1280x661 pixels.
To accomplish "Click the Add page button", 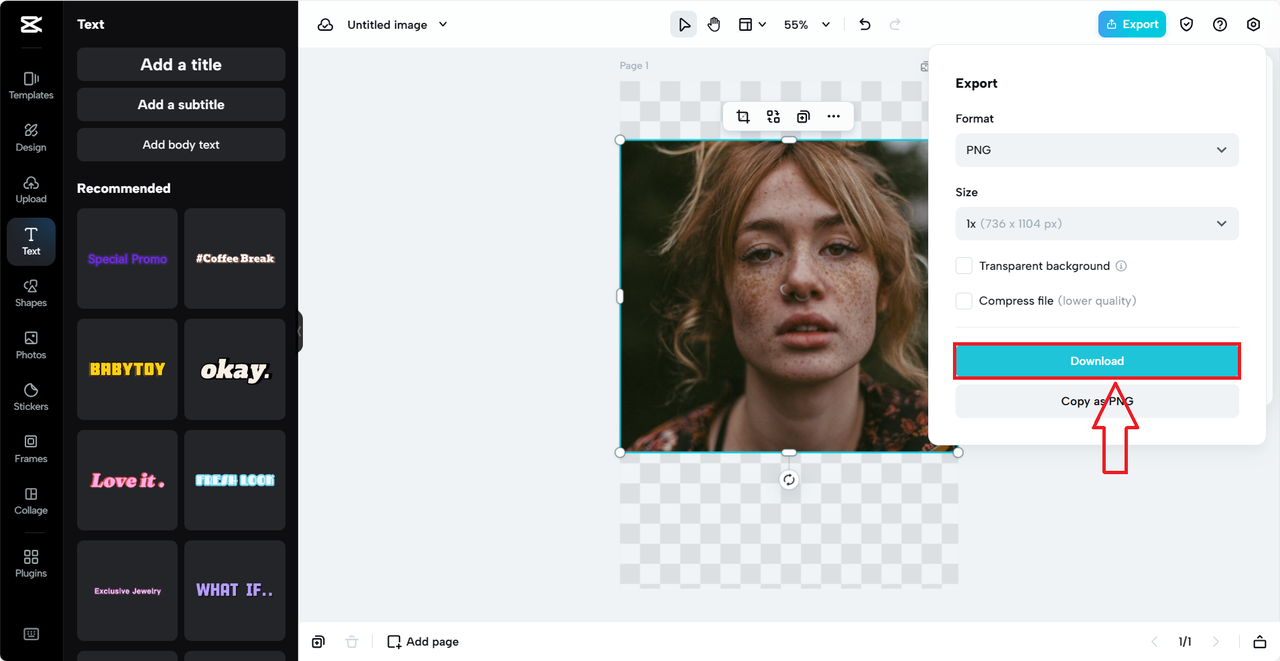I will pos(423,642).
